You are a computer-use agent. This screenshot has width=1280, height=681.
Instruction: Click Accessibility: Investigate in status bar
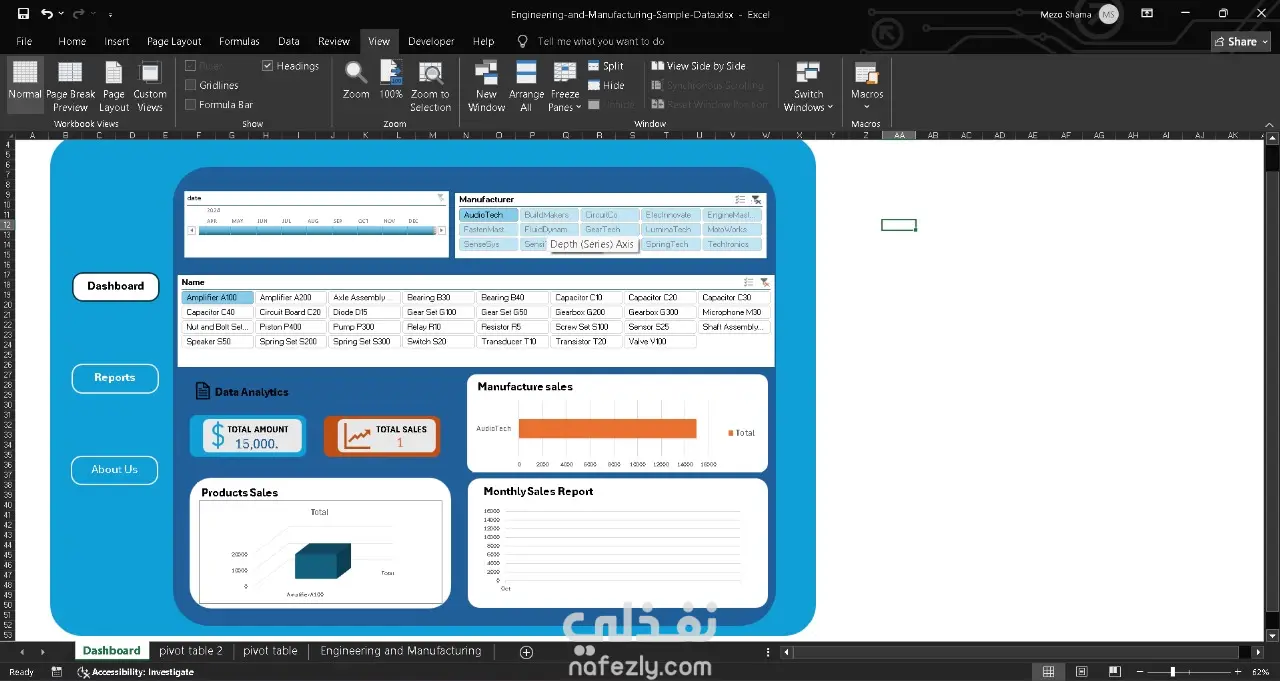135,672
